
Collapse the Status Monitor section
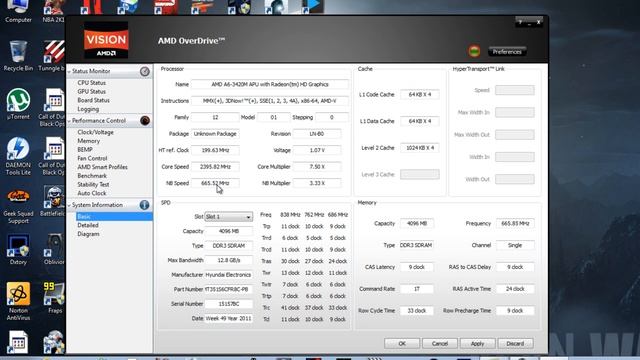(x=69, y=71)
